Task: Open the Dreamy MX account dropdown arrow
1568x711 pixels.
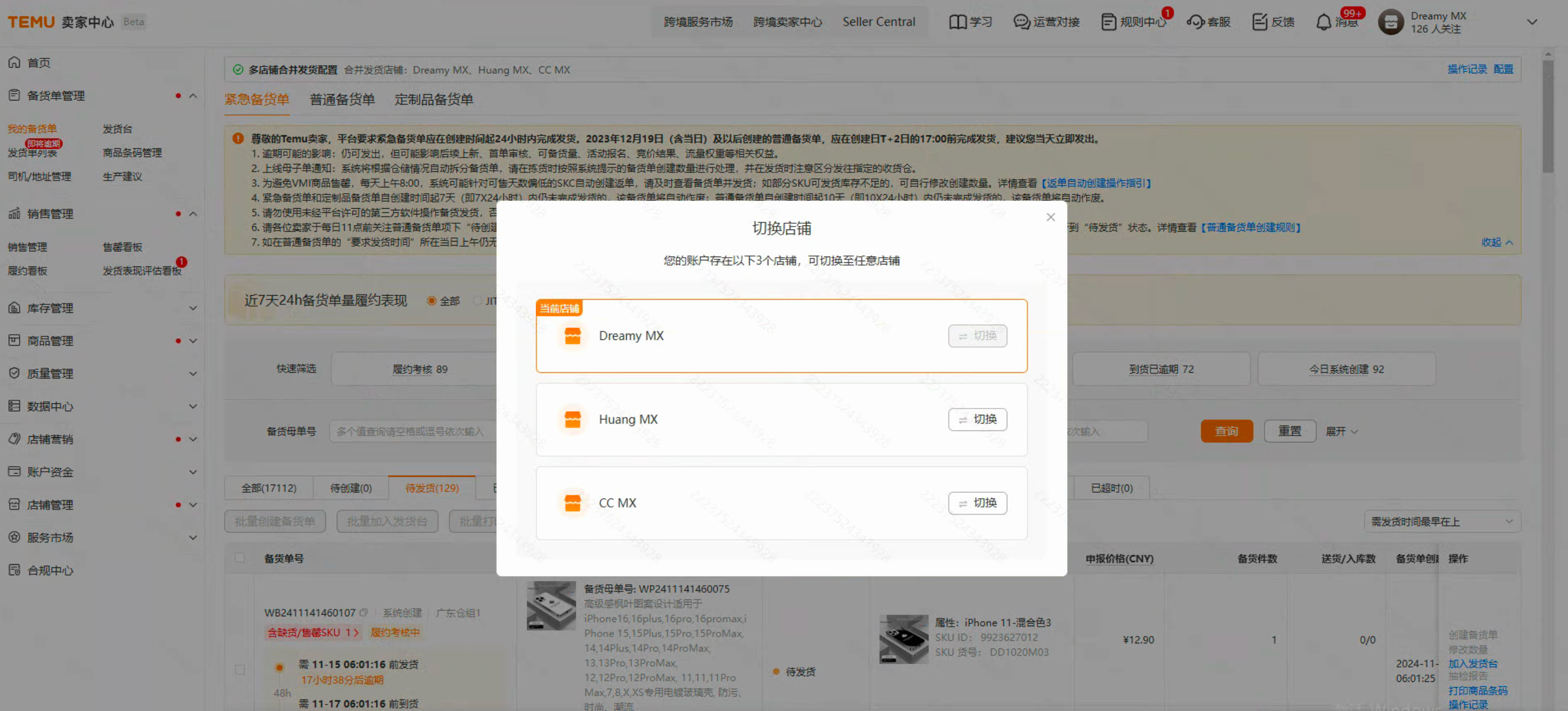Action: (1532, 22)
